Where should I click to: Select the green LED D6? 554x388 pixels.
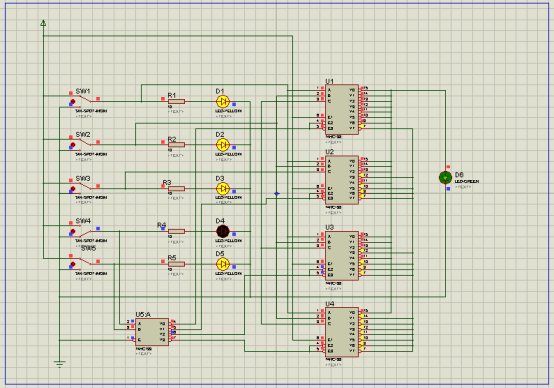445,177
